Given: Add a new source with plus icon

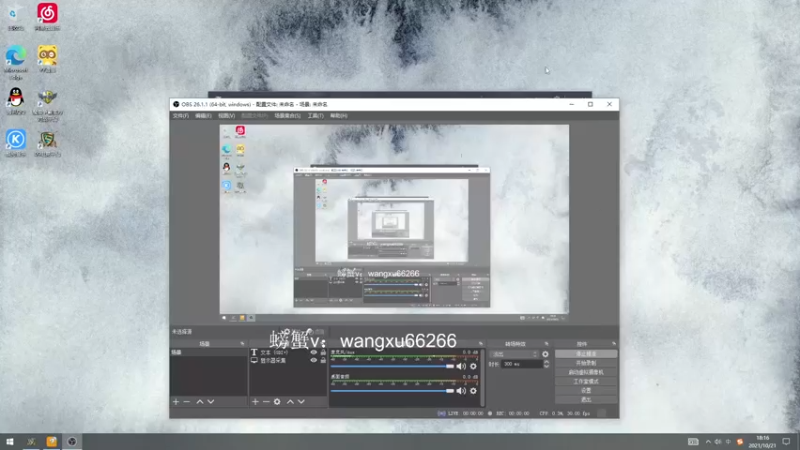Looking at the screenshot, I should tap(255, 402).
